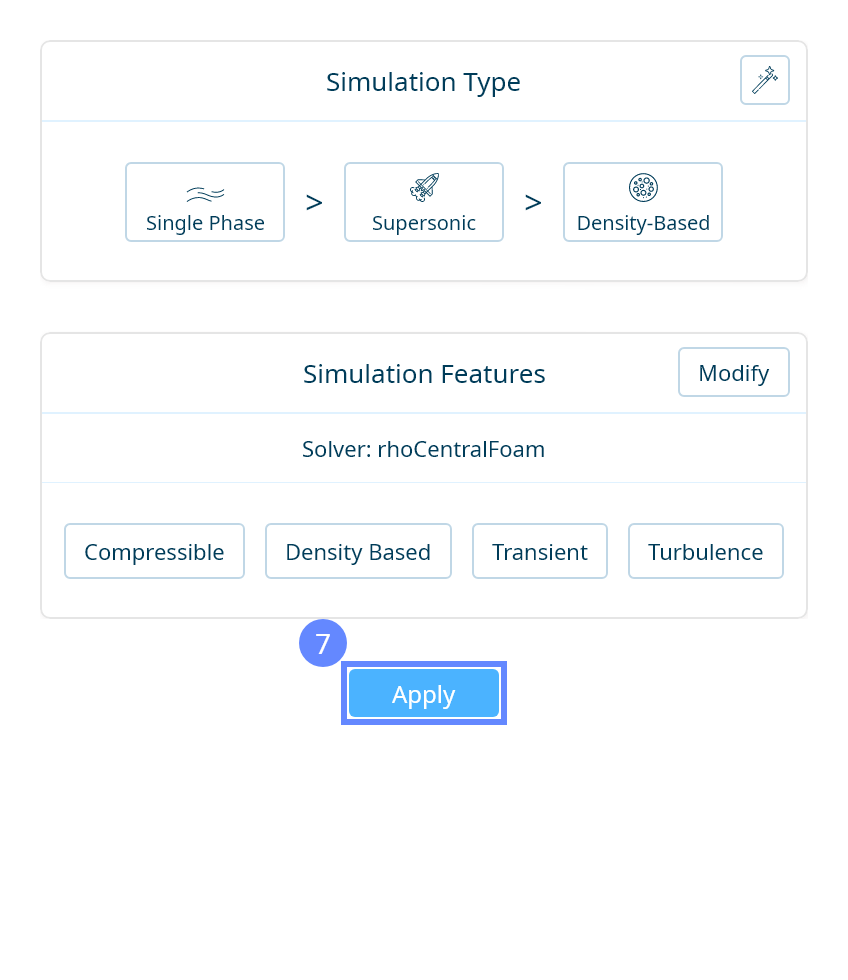This screenshot has width=848, height=980.
Task: Click the arrow between Supersonic and Density-Based
Action: 533,203
